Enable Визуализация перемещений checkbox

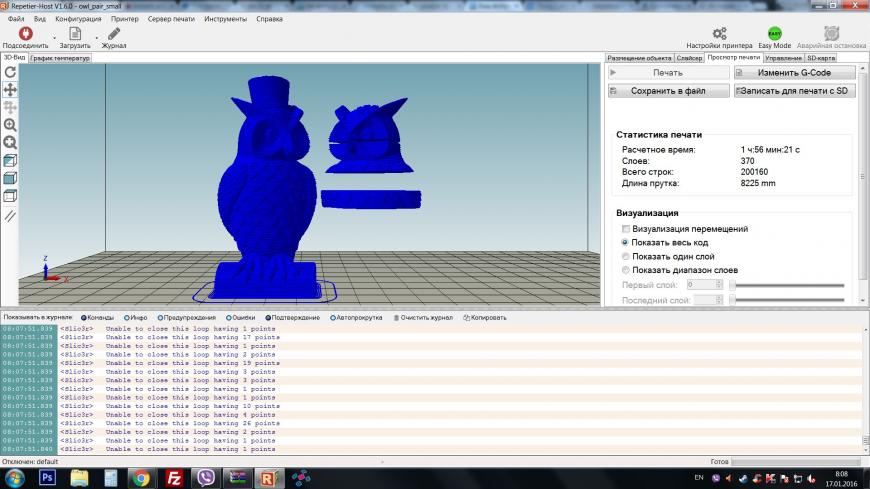click(626, 229)
